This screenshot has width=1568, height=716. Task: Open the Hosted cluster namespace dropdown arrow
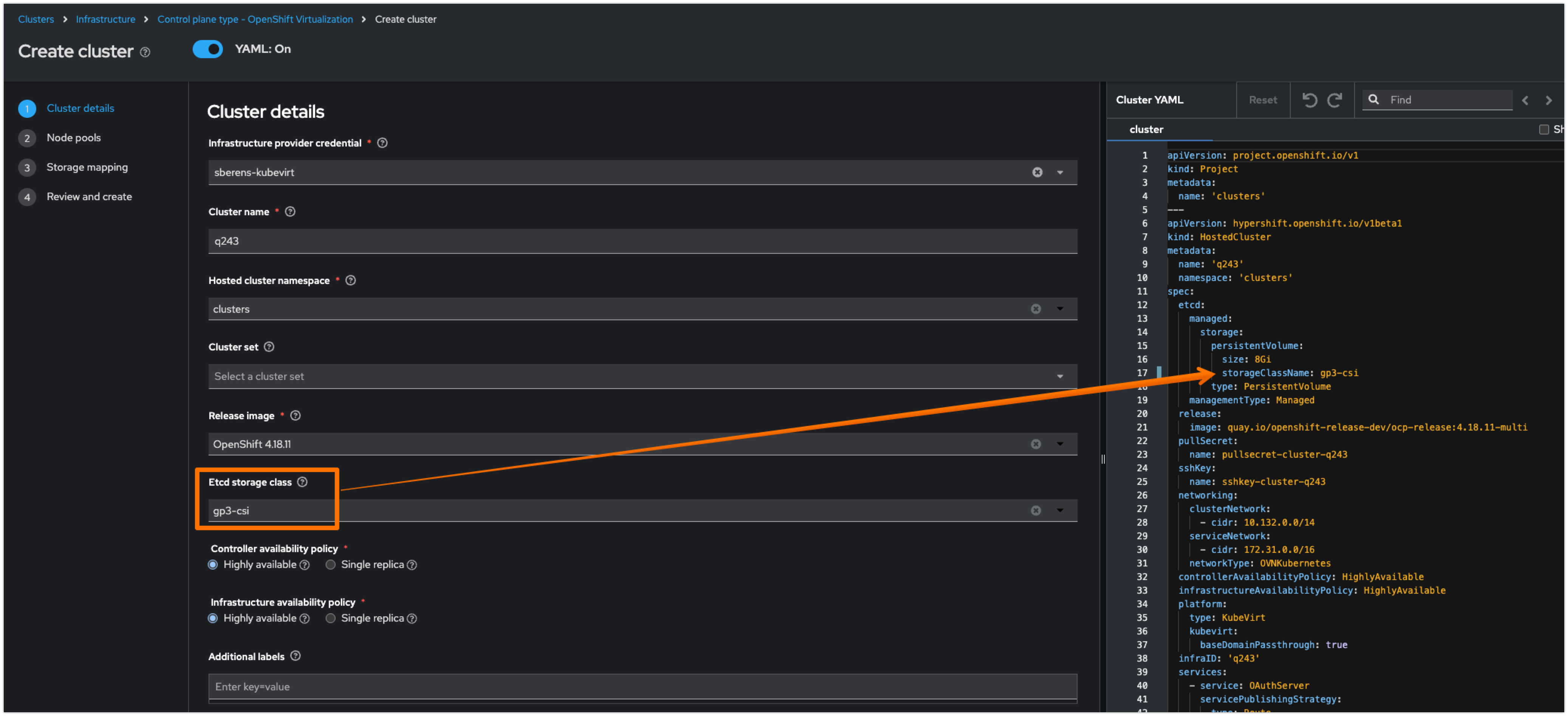click(1060, 309)
